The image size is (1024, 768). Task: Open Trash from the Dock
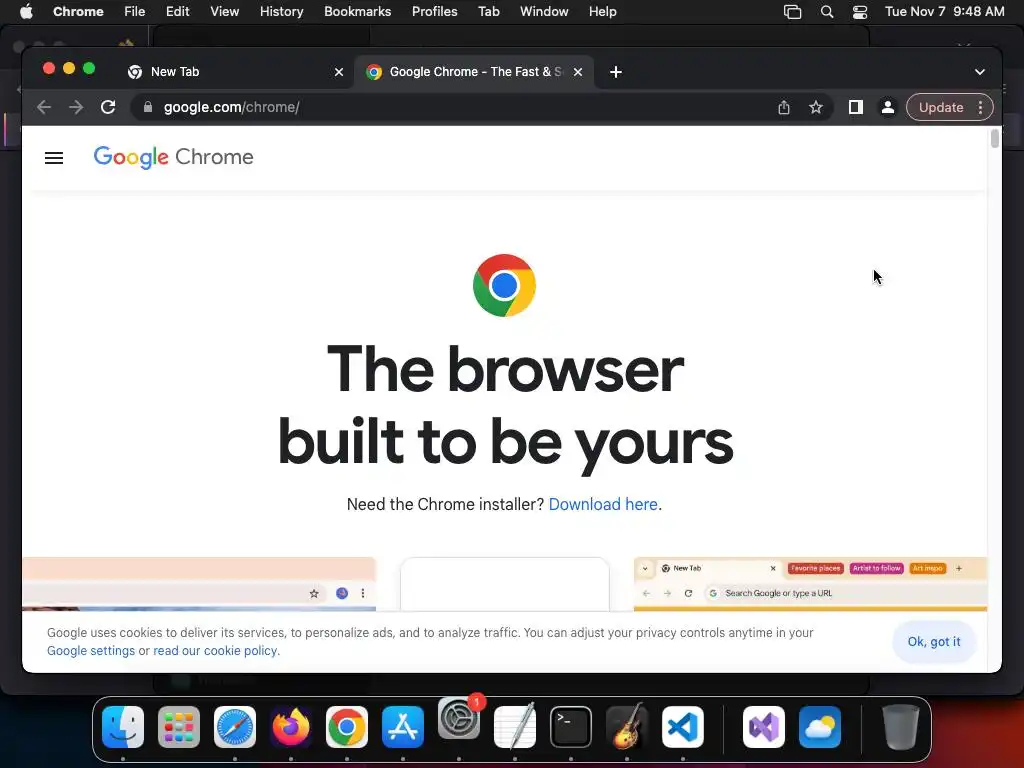point(901,727)
